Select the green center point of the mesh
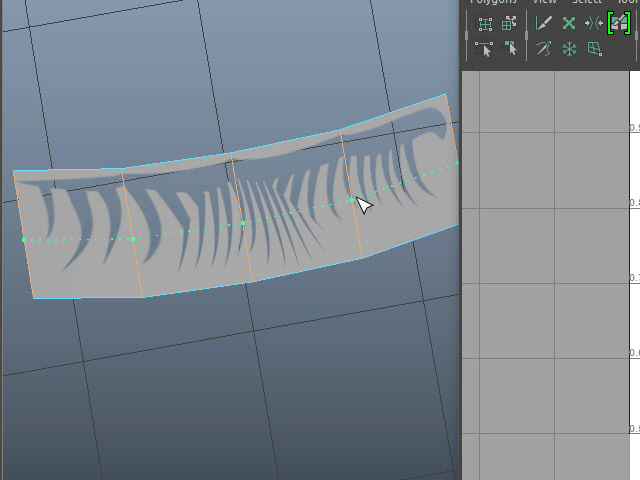Viewport: 640px width, 480px height. click(244, 223)
